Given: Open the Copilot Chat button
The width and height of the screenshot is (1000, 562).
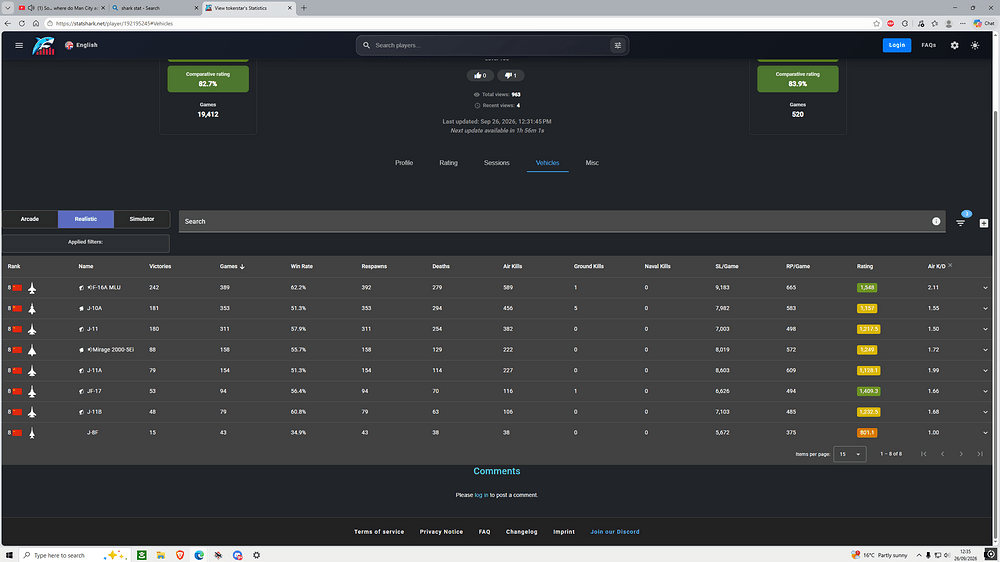Looking at the screenshot, I should [x=984, y=24].
